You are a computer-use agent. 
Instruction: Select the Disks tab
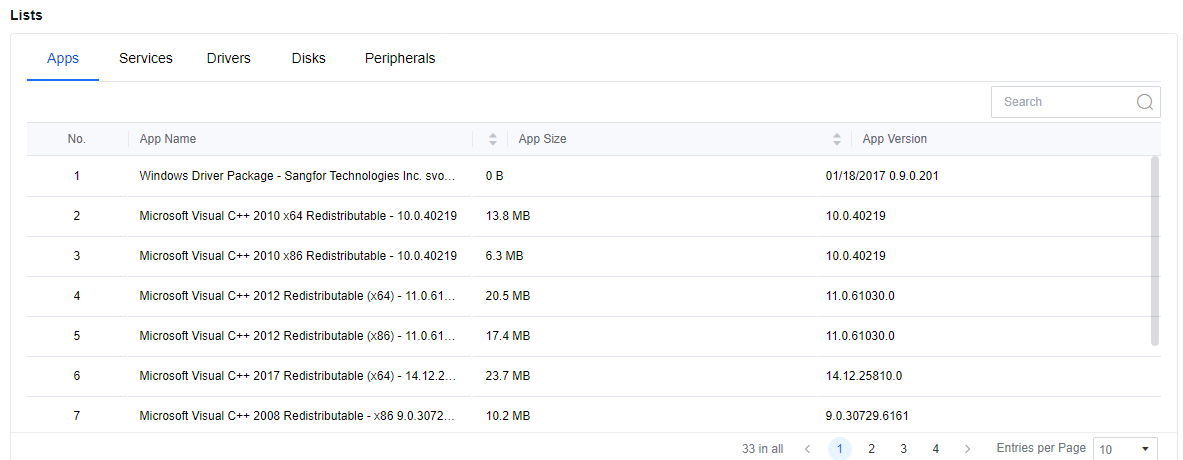click(308, 58)
